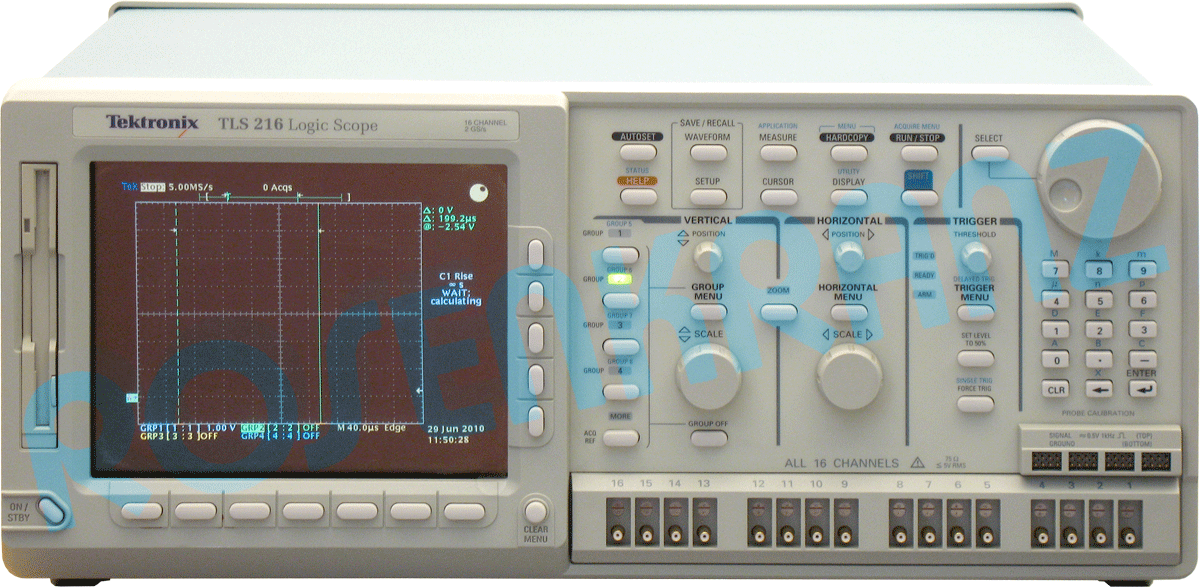Push the HELP button under STATUS

(x=638, y=197)
